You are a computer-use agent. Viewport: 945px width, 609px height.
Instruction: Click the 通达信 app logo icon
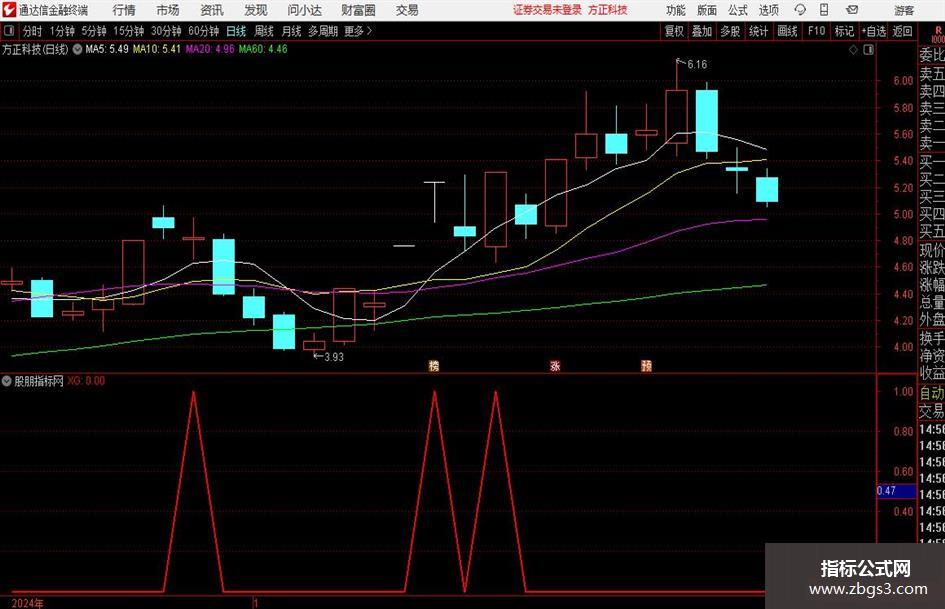9,10
